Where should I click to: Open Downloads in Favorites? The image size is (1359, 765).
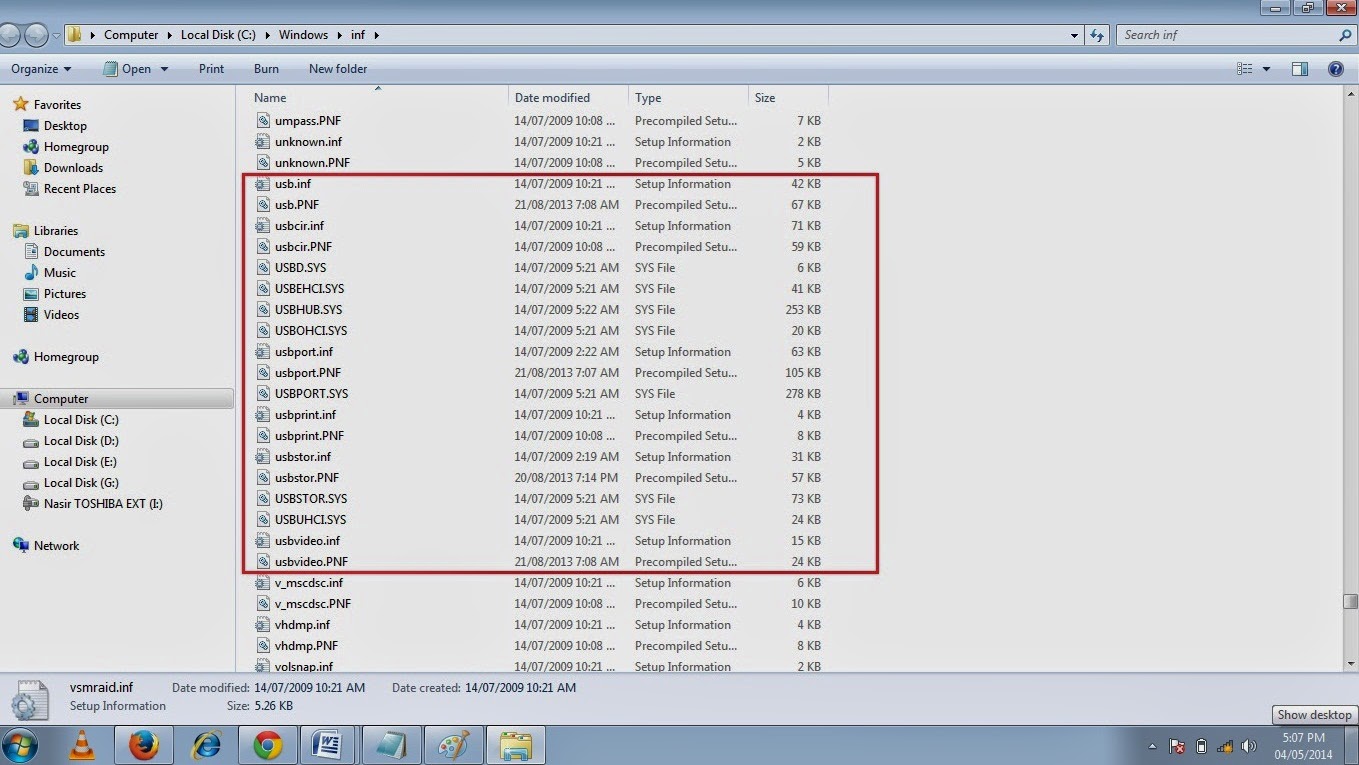pos(73,168)
